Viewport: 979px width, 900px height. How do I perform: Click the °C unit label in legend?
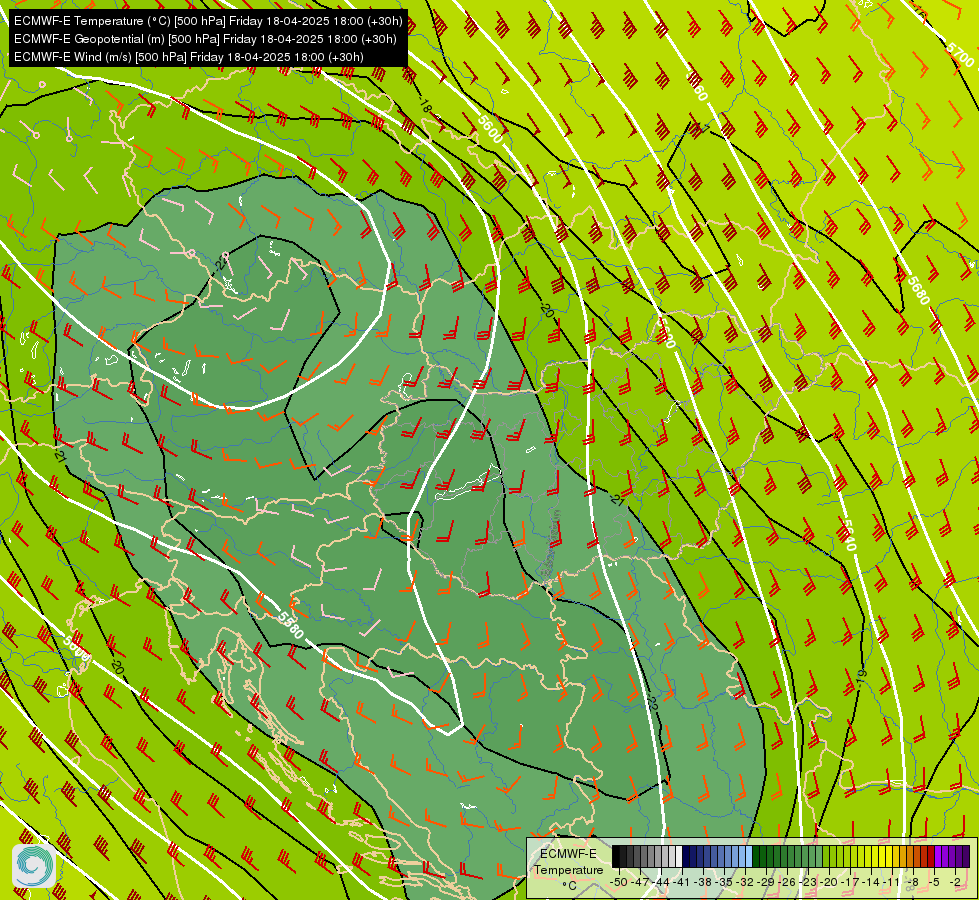(569, 885)
